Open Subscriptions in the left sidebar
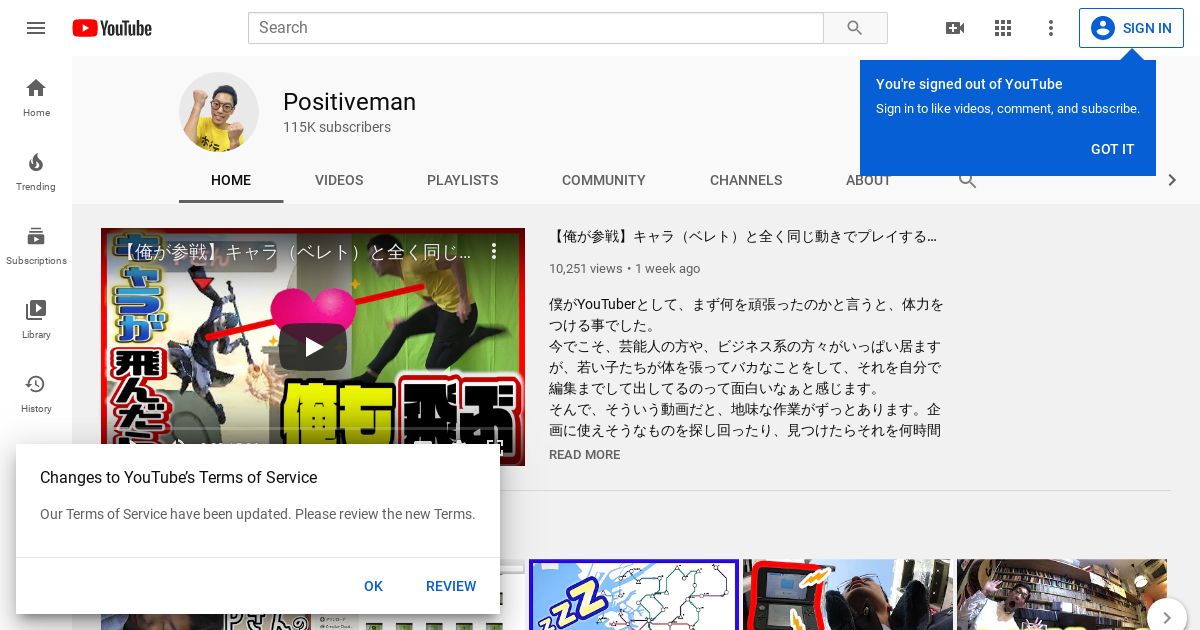Viewport: 1200px width, 630px height. click(x=36, y=246)
